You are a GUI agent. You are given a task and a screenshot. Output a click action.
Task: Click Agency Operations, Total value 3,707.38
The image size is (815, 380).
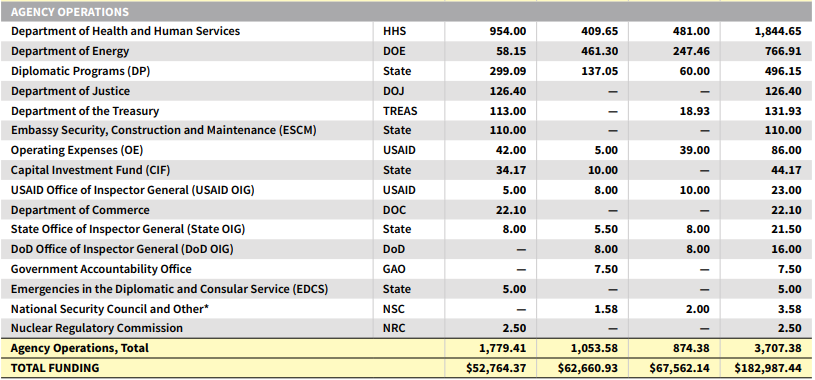(778, 348)
